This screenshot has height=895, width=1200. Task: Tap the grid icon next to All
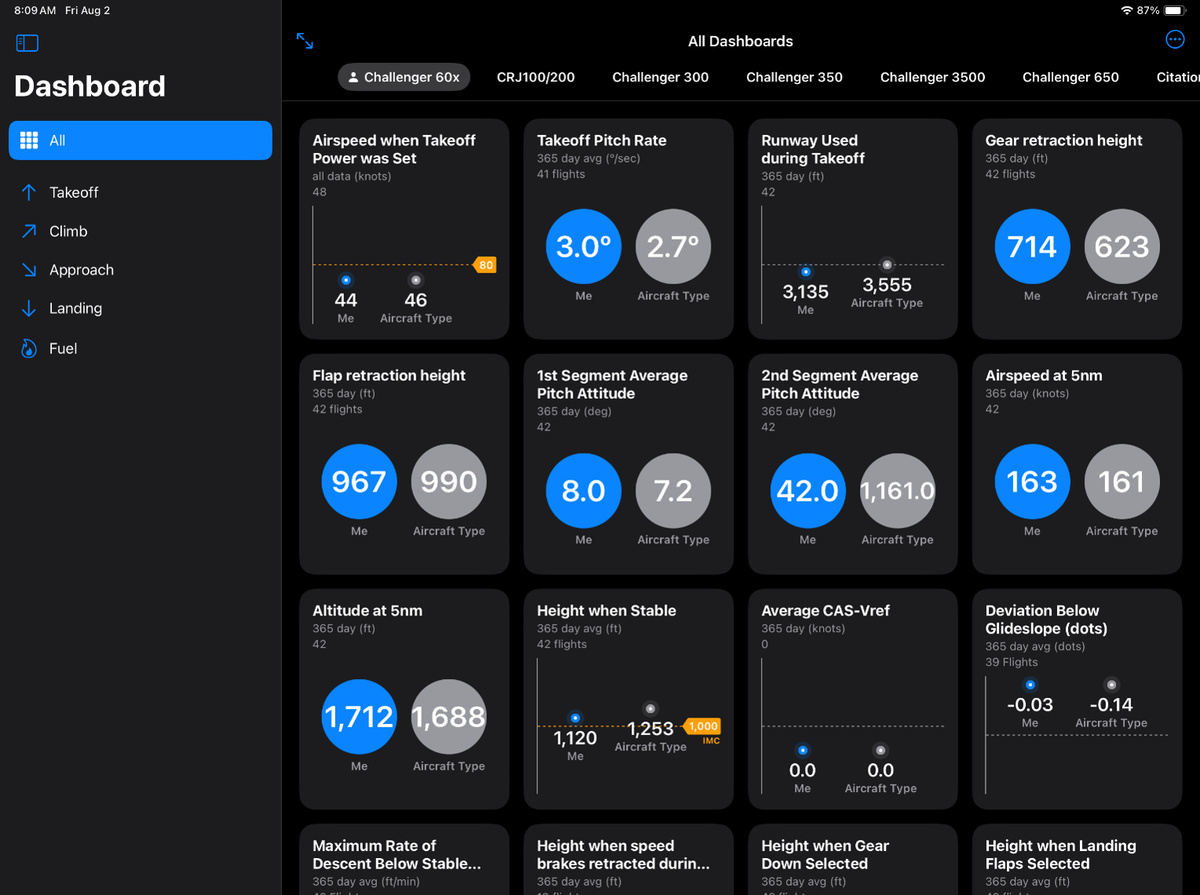(x=28, y=140)
